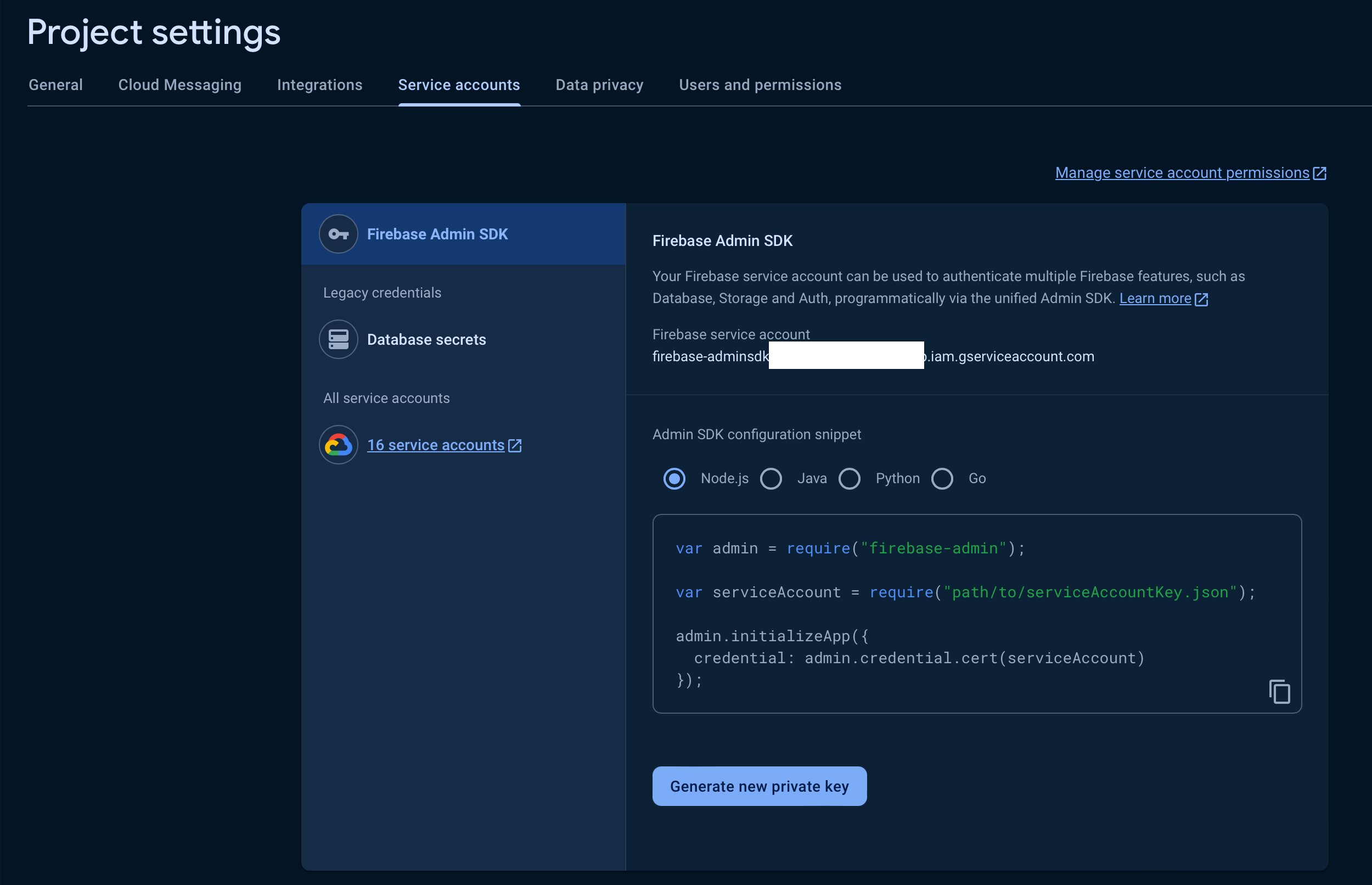Click Generate new private key button
The height and width of the screenshot is (885, 1372).
click(759, 786)
